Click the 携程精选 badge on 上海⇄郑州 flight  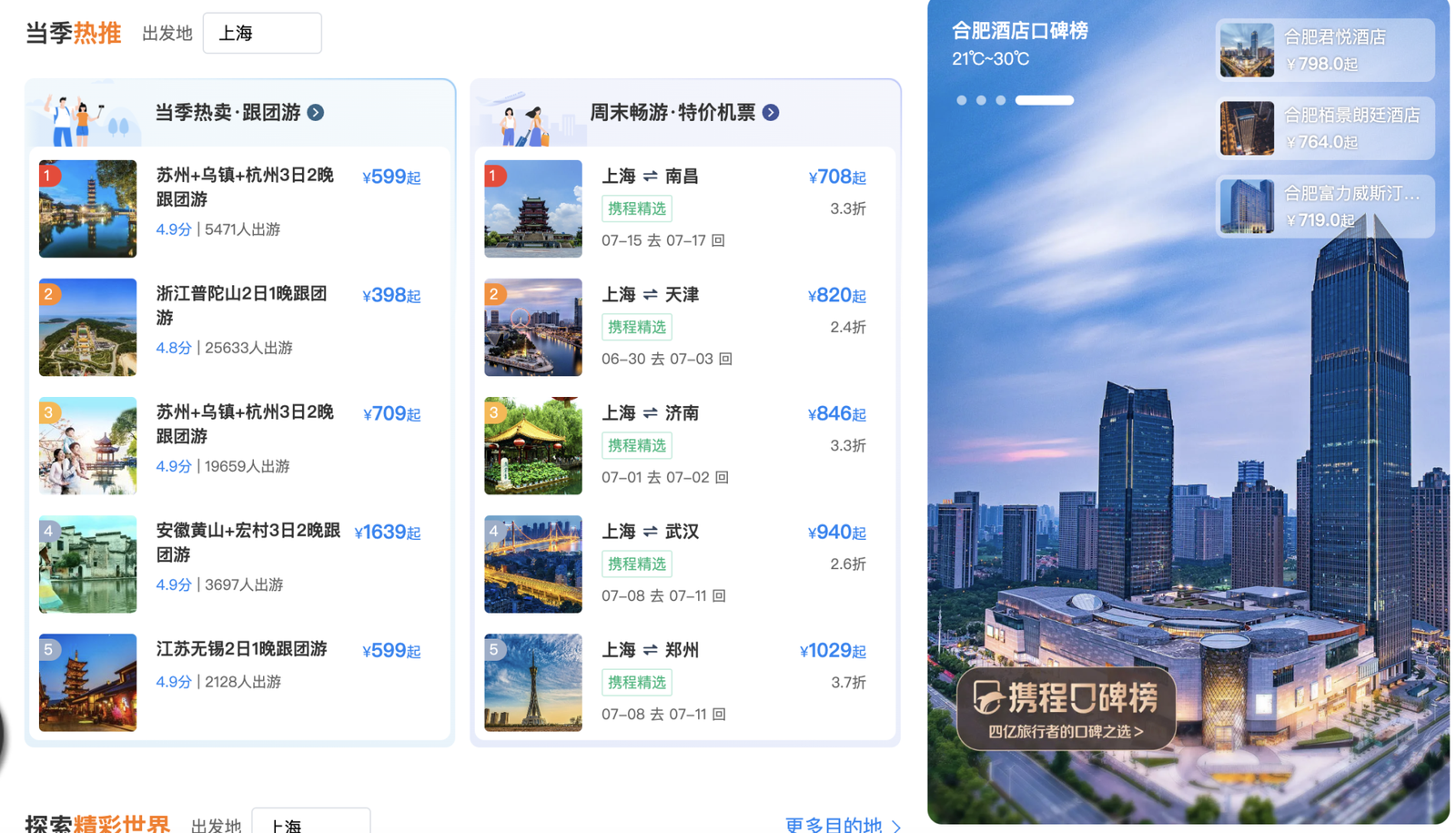coord(636,682)
